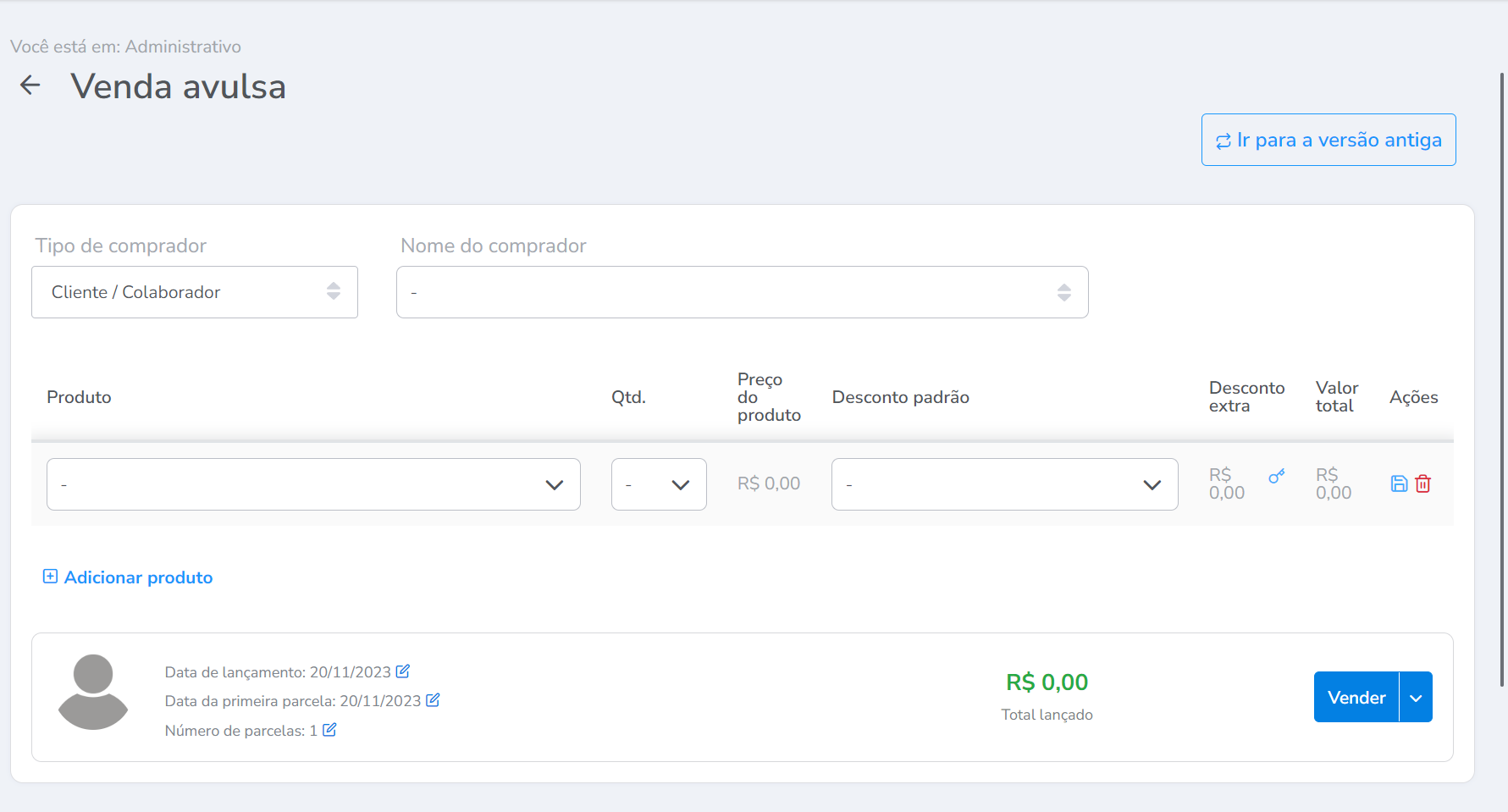The width and height of the screenshot is (1508, 812).
Task: Edit the Número de parcelas value
Action: [x=329, y=730]
